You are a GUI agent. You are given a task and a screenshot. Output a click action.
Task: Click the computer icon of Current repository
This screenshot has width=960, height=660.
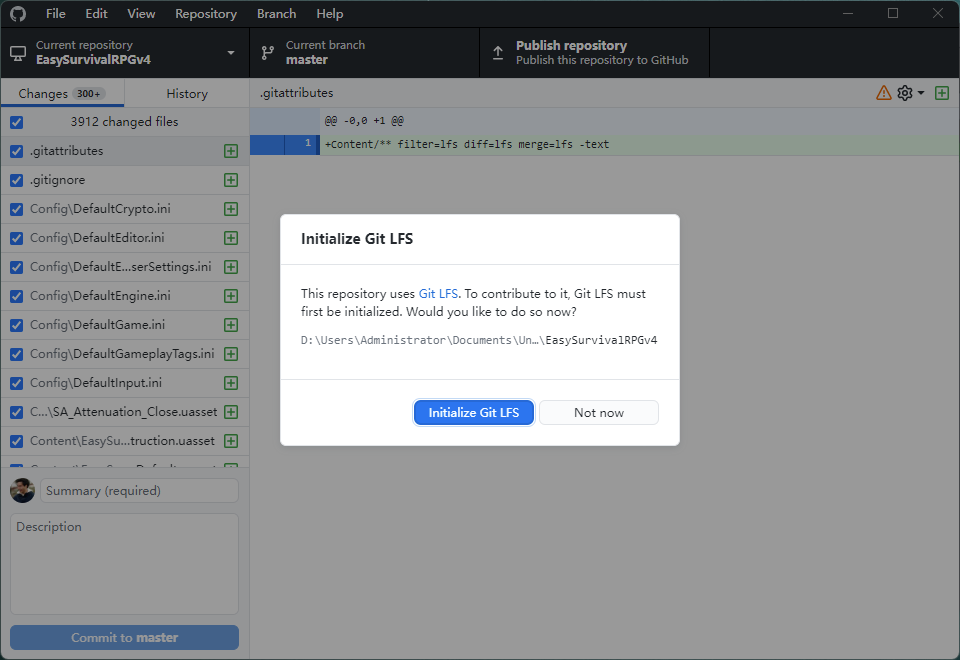coord(18,53)
